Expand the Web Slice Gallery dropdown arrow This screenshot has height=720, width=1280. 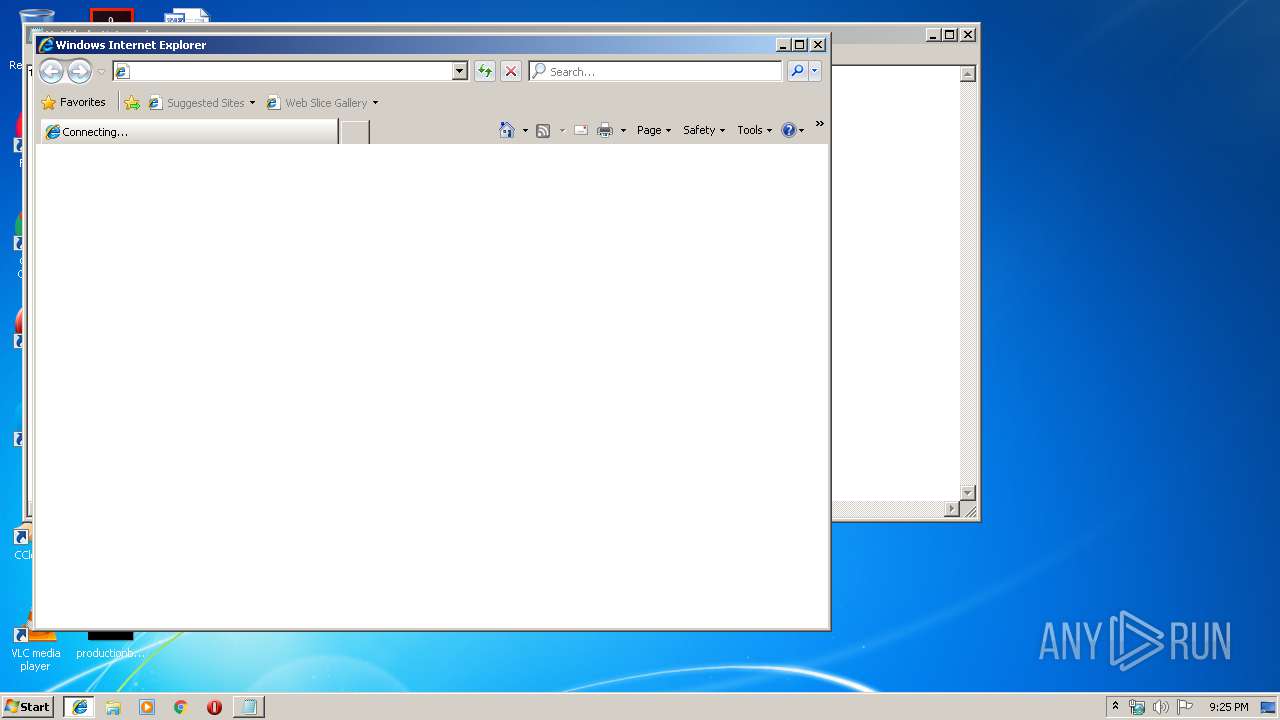[375, 103]
